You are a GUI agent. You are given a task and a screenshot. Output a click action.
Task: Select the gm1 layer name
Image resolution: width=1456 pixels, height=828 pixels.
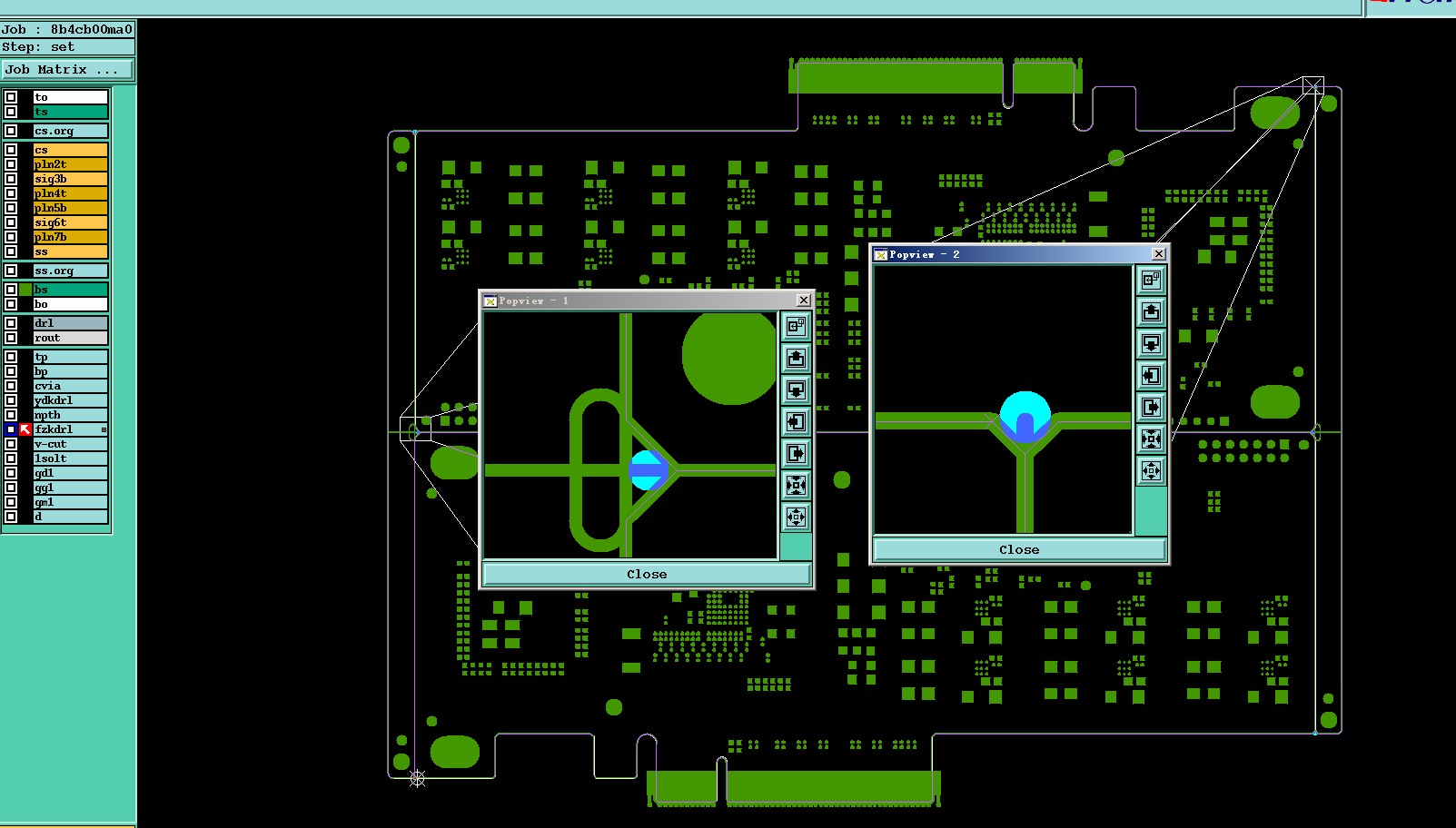coord(70,502)
